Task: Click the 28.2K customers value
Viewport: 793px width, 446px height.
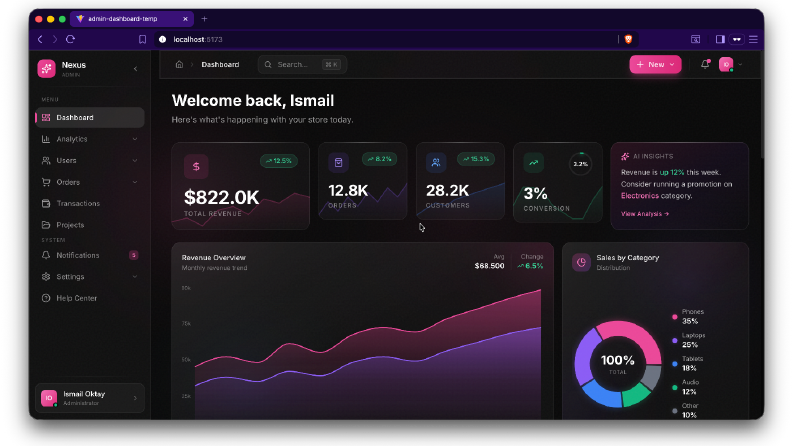Action: [447, 191]
